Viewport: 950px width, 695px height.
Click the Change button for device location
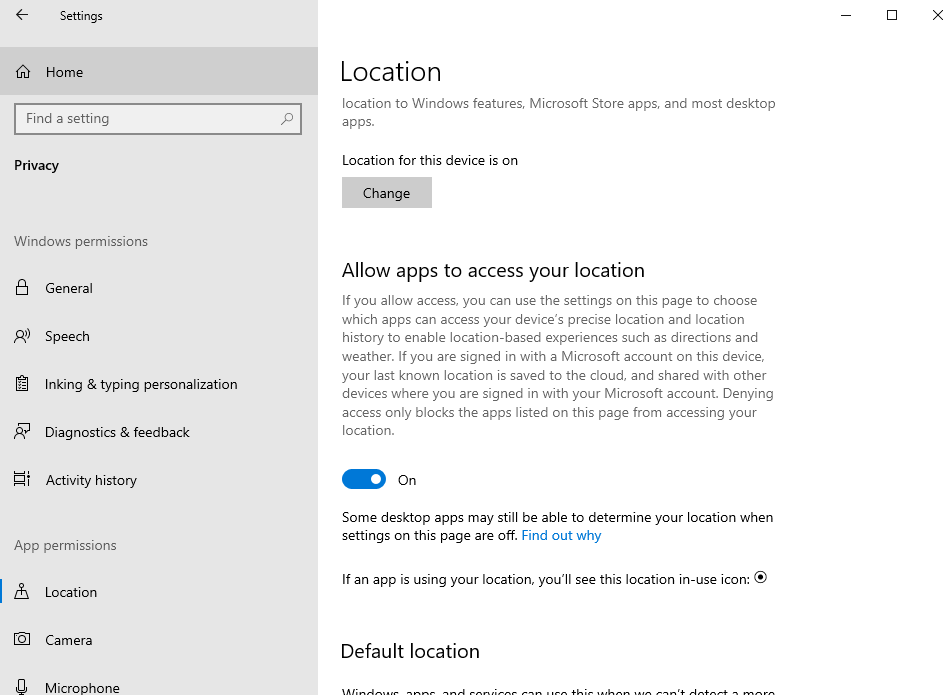(387, 193)
